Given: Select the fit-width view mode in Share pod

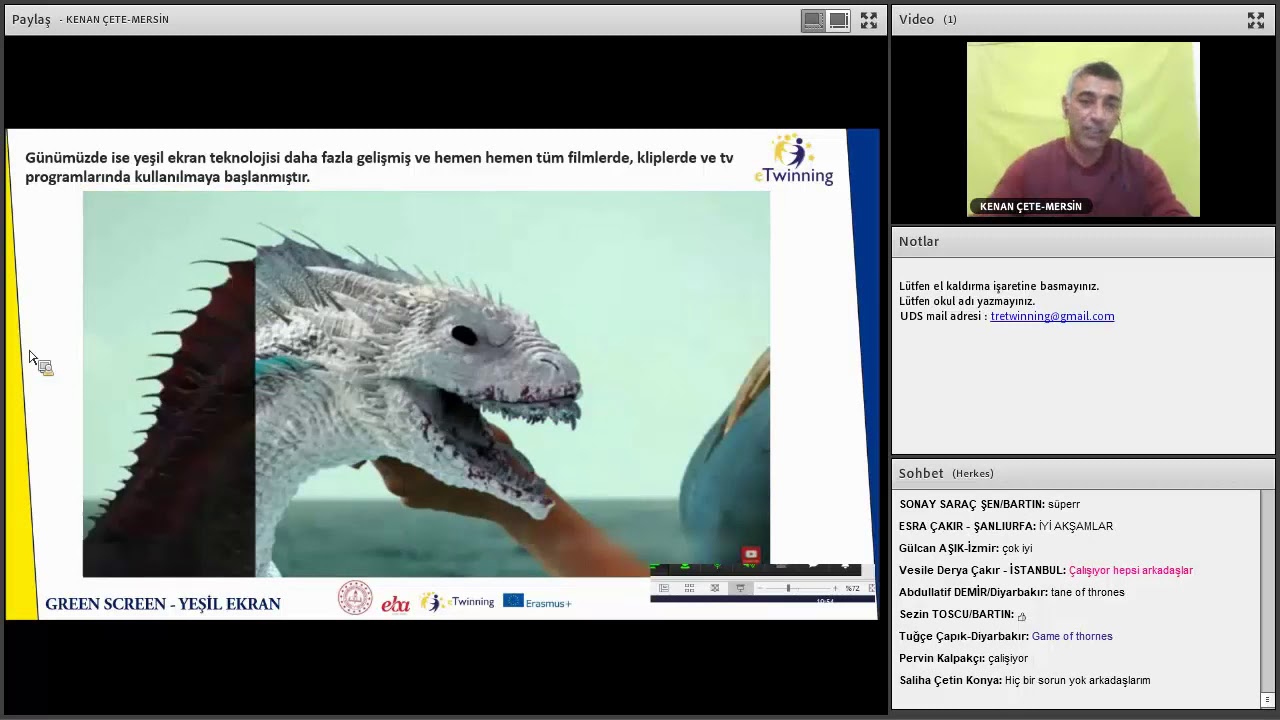Looking at the screenshot, I should coord(838,20).
